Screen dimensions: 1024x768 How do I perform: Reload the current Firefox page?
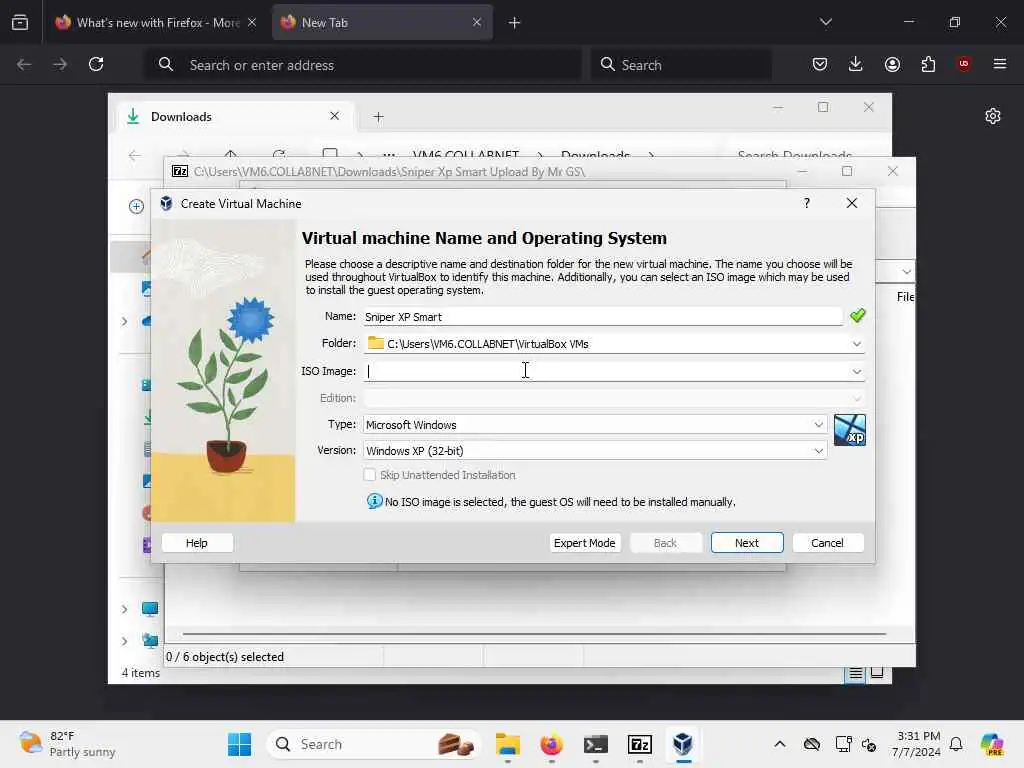point(96,64)
